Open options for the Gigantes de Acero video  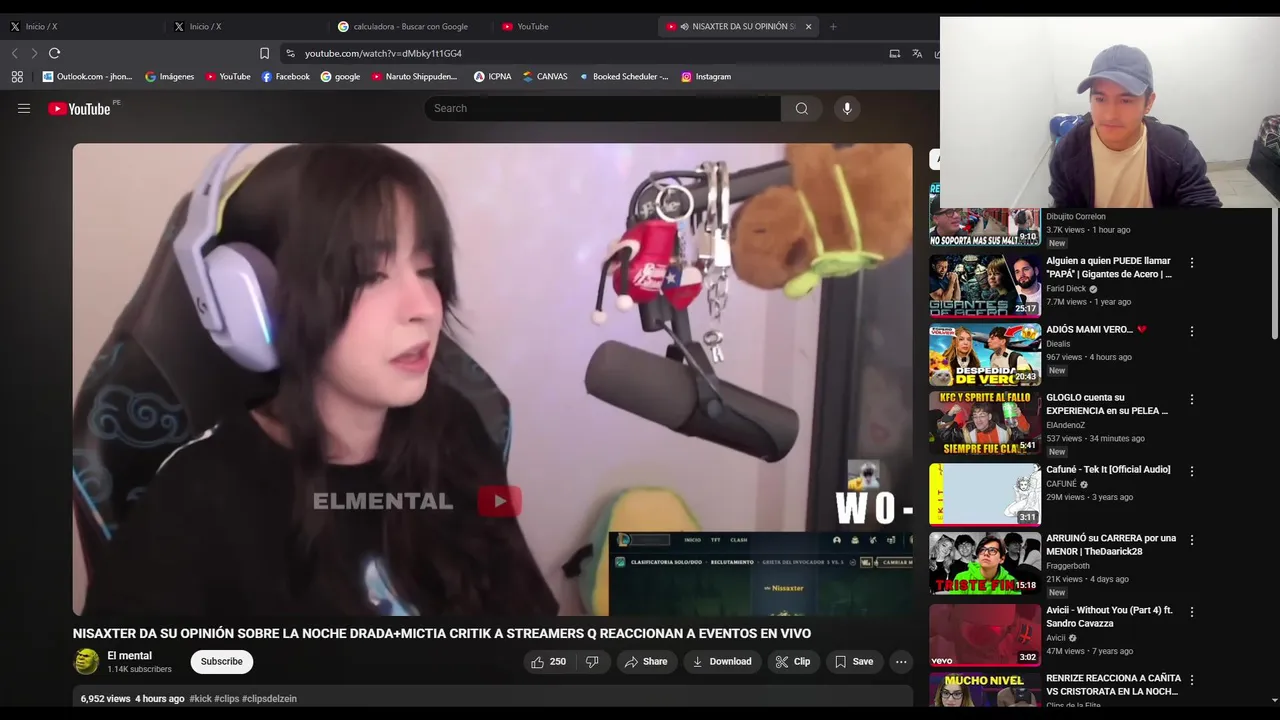tap(1191, 262)
